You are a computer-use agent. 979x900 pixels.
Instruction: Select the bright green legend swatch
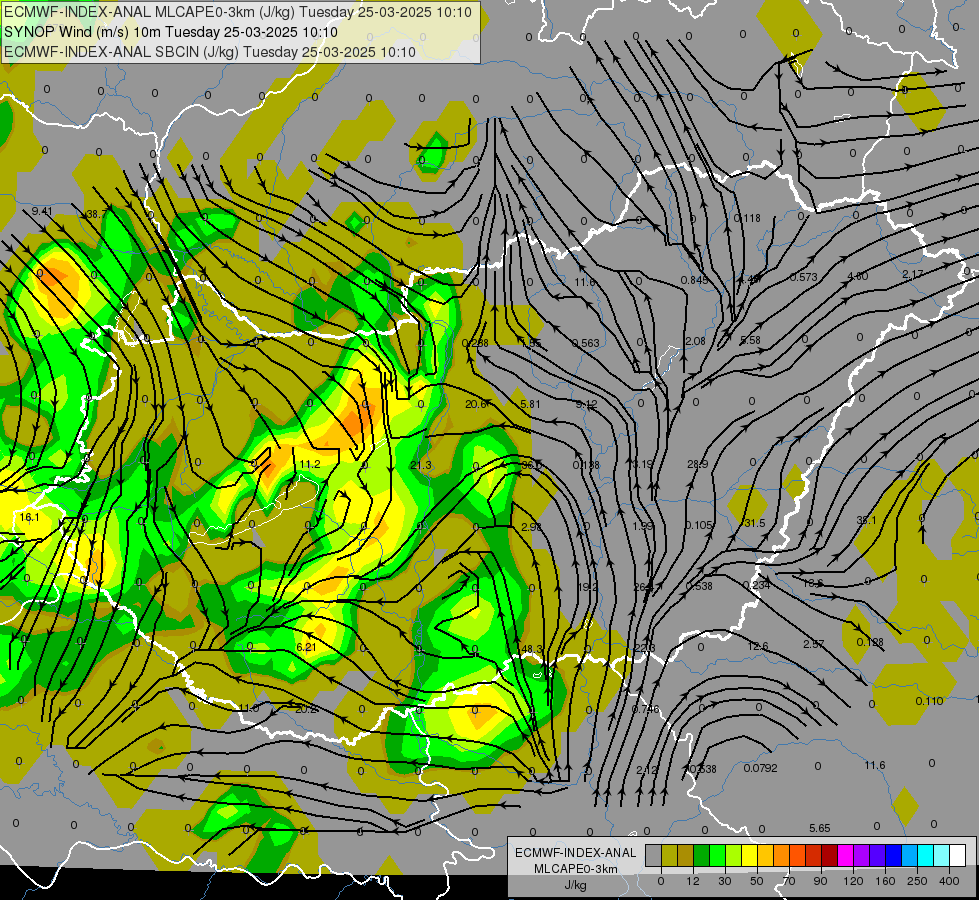point(717,855)
